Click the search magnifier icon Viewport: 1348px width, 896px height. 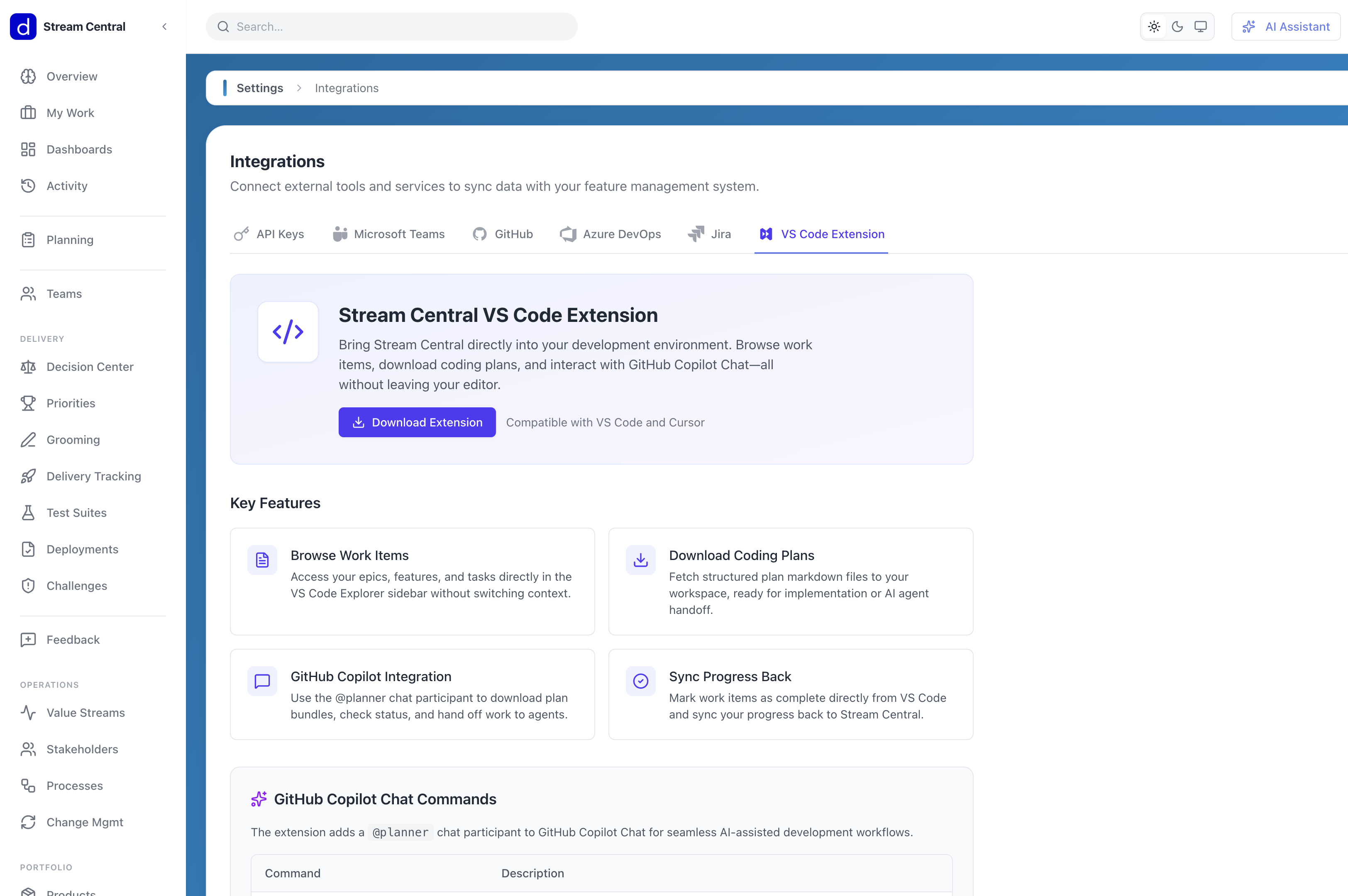click(x=223, y=27)
